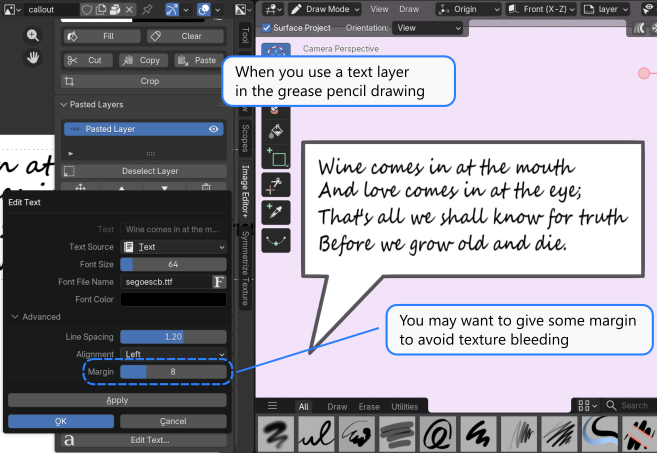This screenshot has width=657, height=453.
Task: Click the pin image icon
Action: pos(148,9)
